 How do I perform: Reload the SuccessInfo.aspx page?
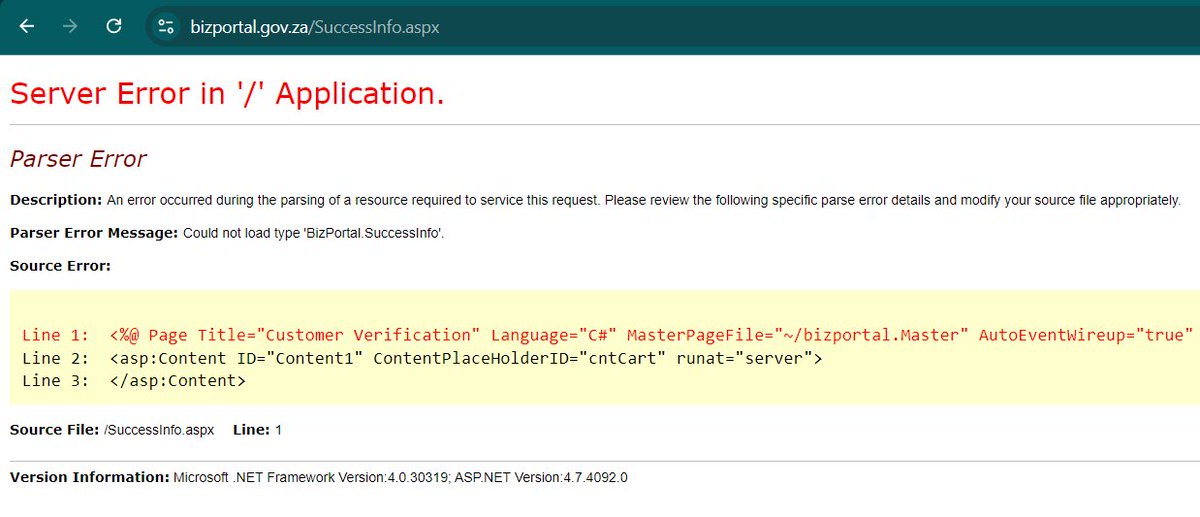pyautogui.click(x=114, y=27)
